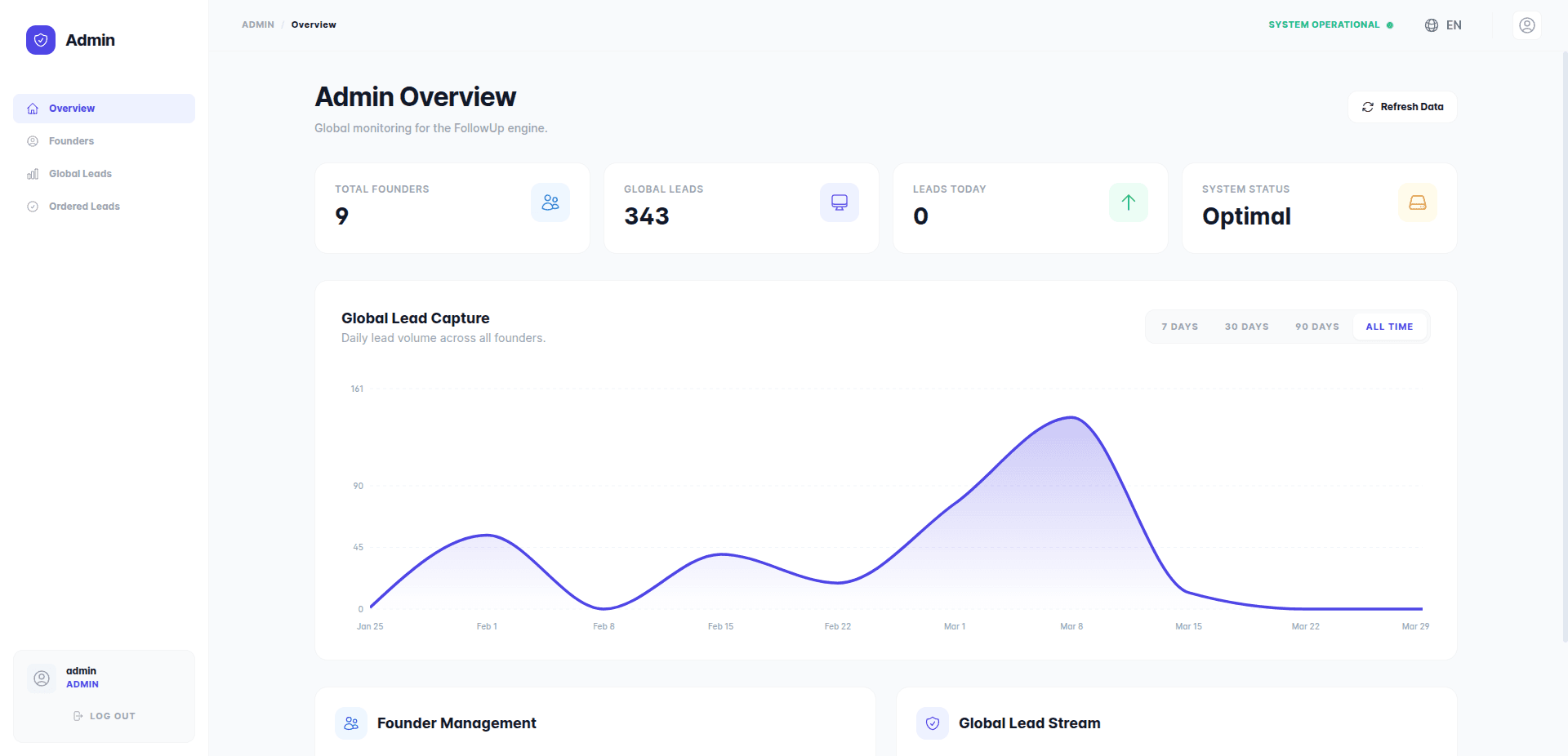The width and height of the screenshot is (1568, 756).
Task: Click the Feb 1 axis label
Action: (487, 626)
